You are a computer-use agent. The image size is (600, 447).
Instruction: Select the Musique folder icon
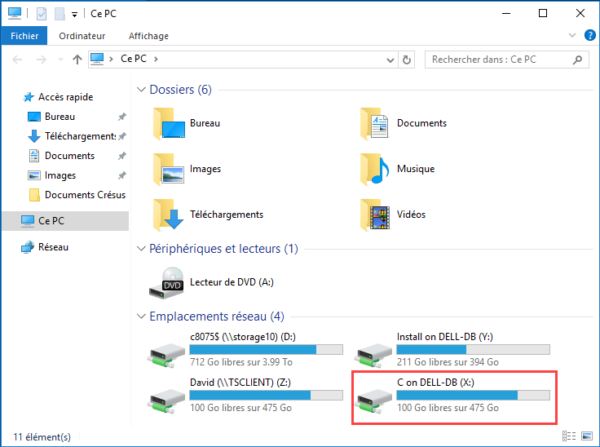[375, 169]
